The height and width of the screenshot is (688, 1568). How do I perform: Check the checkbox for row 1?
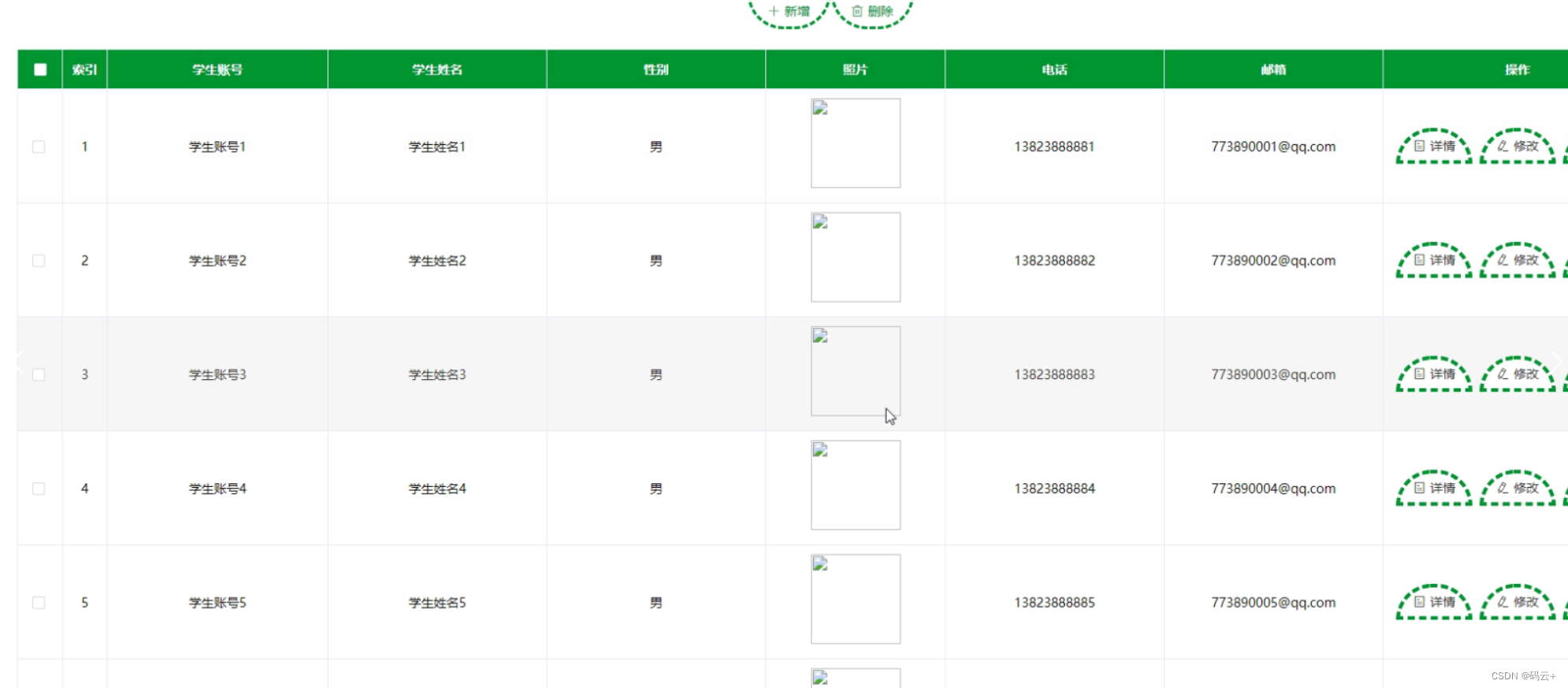(x=39, y=147)
